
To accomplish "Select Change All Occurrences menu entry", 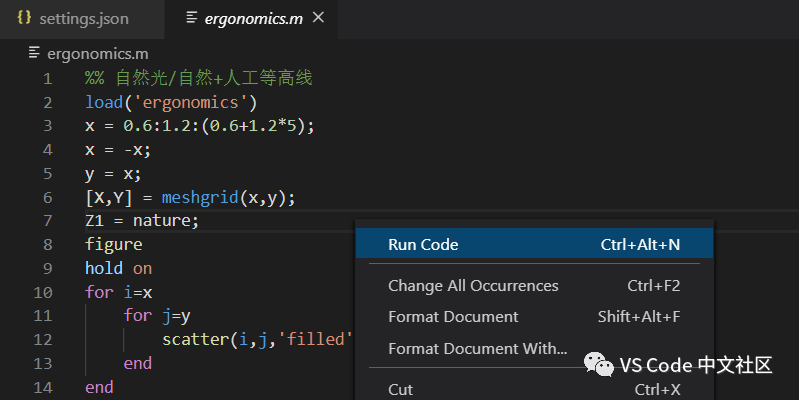I will (x=534, y=285).
